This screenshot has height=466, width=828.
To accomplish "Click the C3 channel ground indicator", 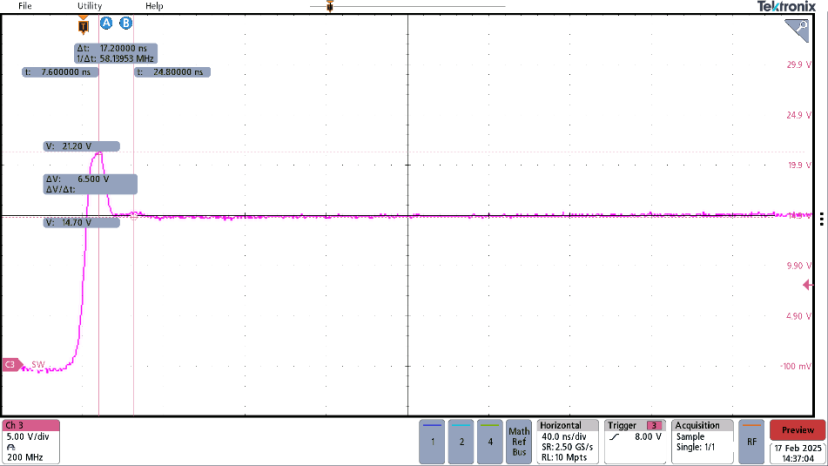I will tap(12, 365).
